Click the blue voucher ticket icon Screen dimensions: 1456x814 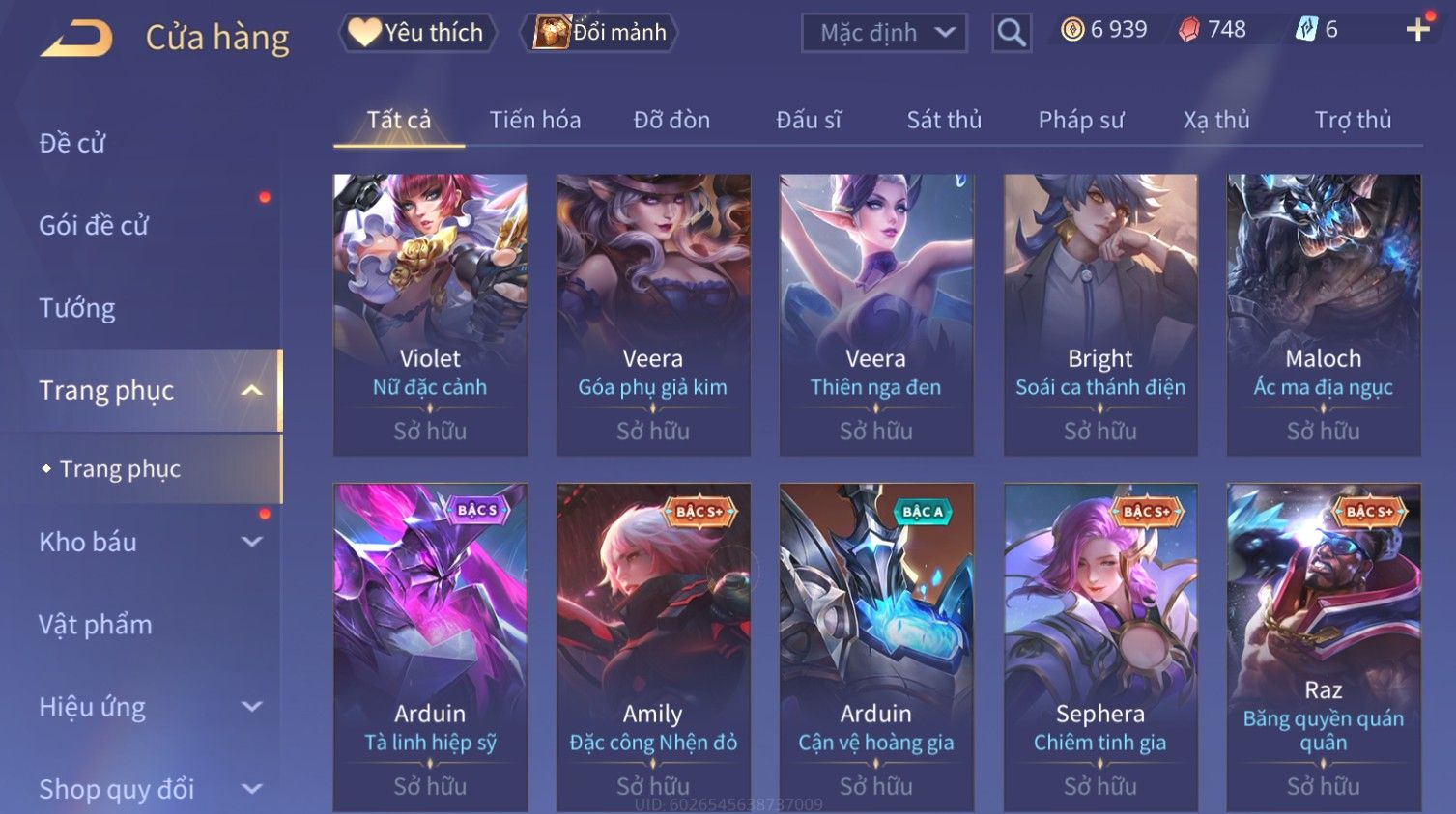(x=1306, y=30)
